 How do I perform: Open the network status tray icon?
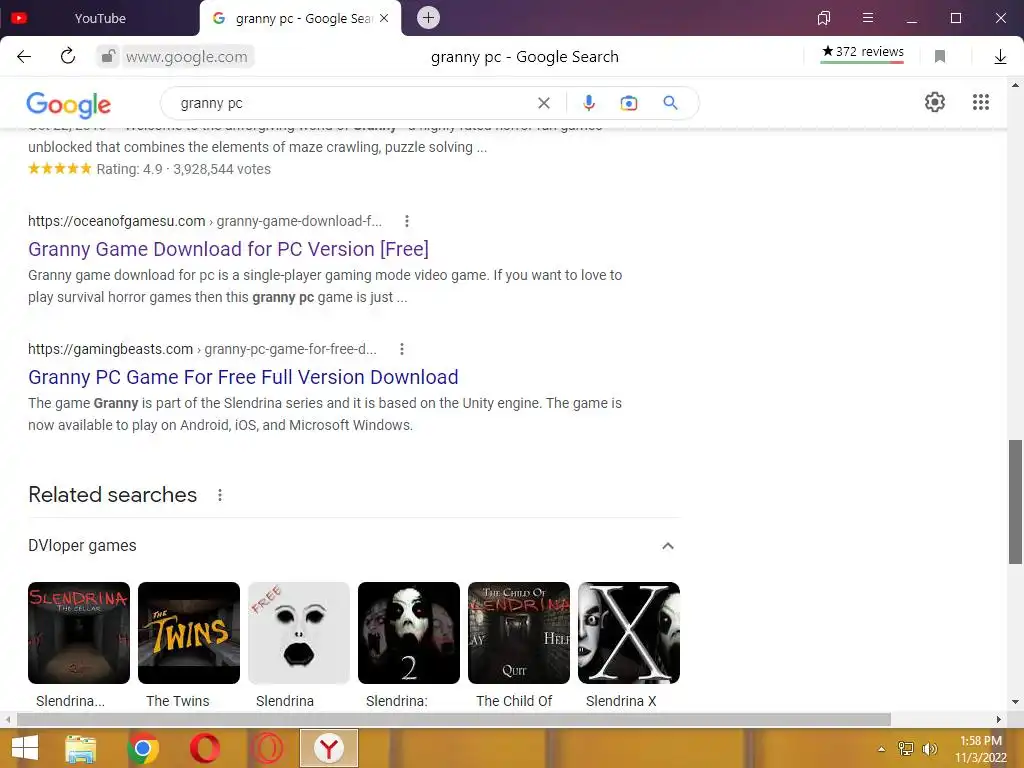906,749
